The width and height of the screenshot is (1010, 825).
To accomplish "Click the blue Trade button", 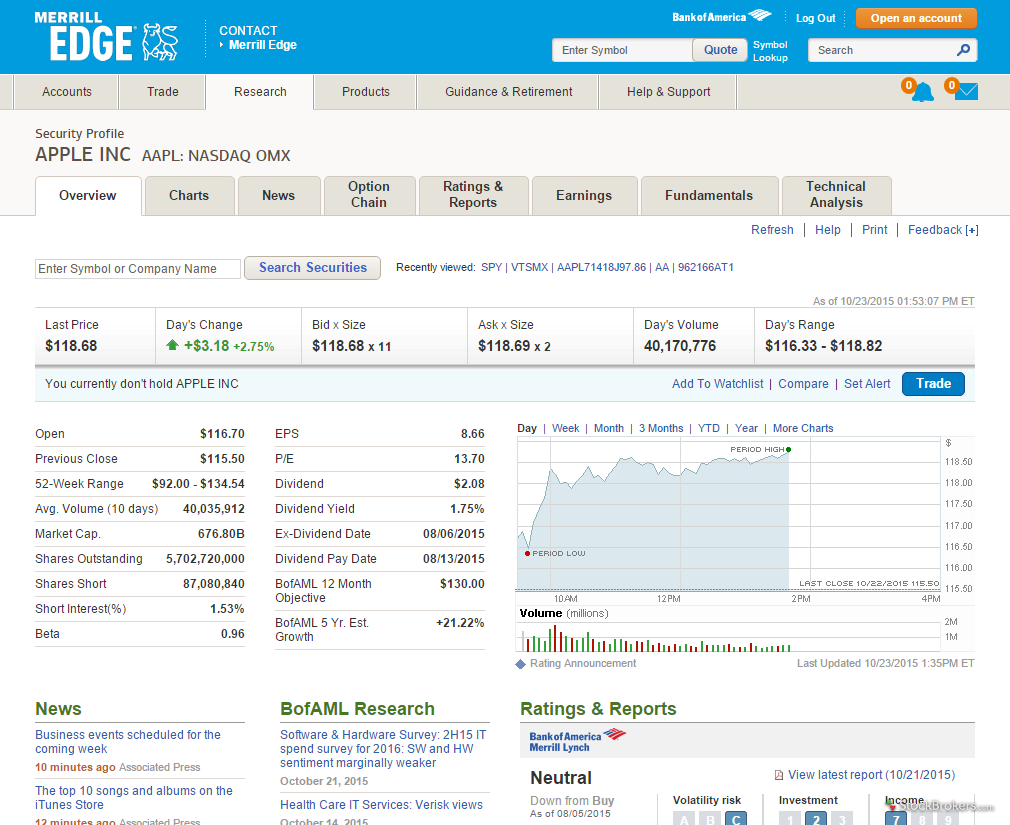I will pos(933,384).
